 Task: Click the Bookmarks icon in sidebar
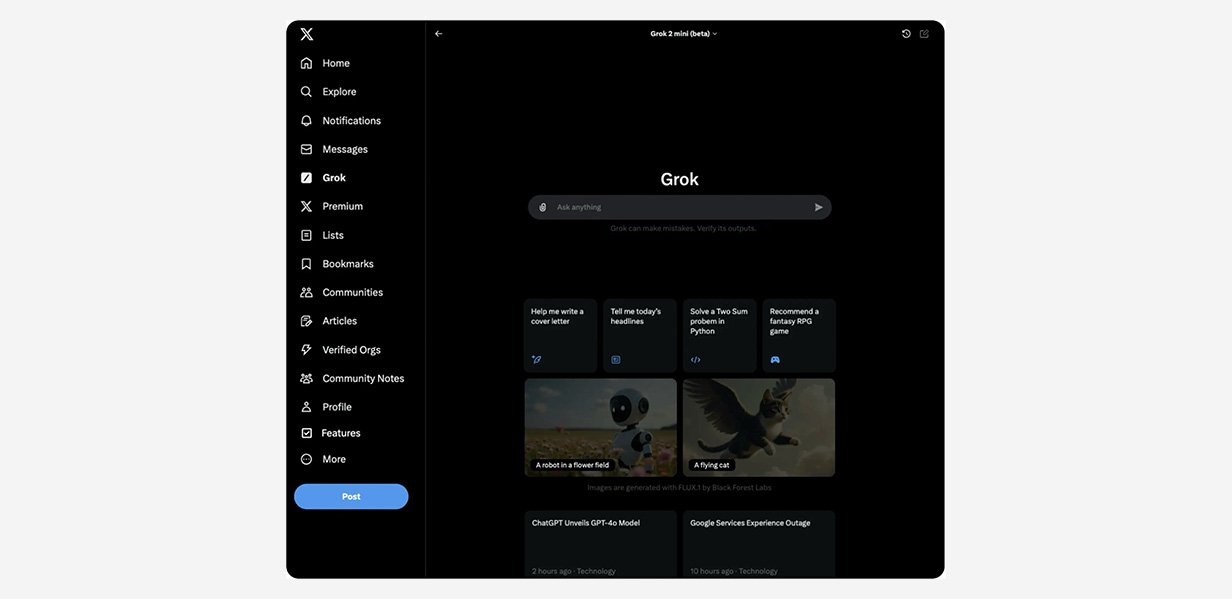pos(307,264)
